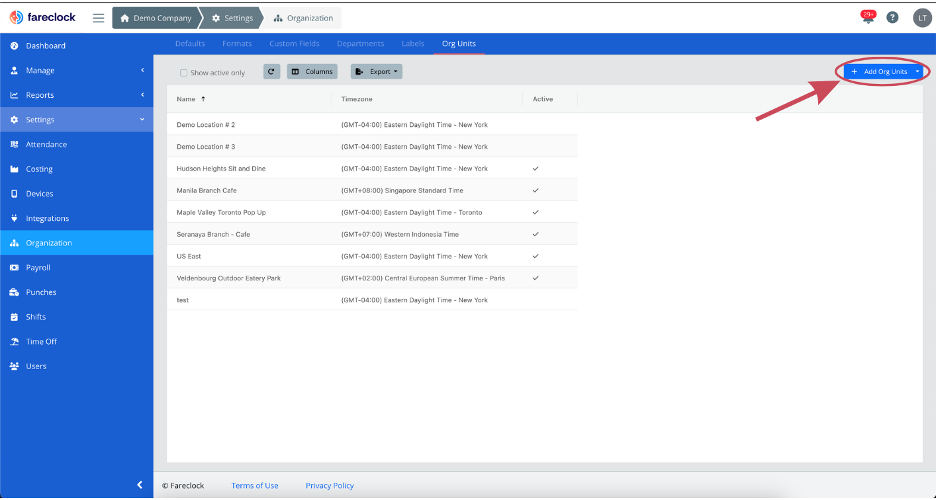Open Privacy Policy link

(330, 486)
